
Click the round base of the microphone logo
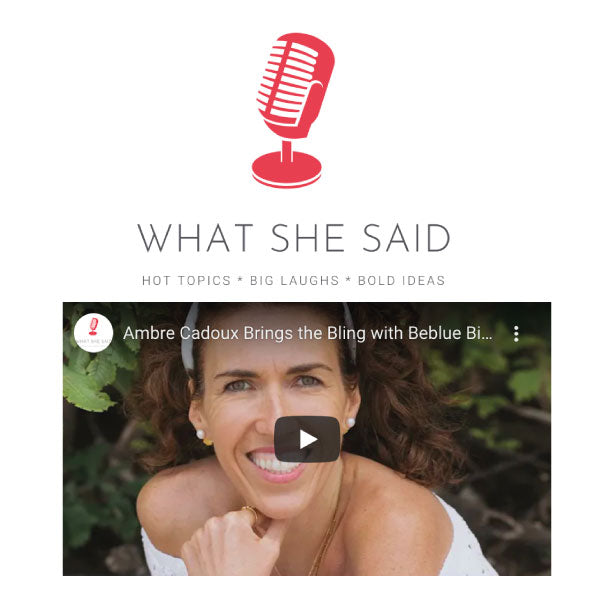click(287, 170)
